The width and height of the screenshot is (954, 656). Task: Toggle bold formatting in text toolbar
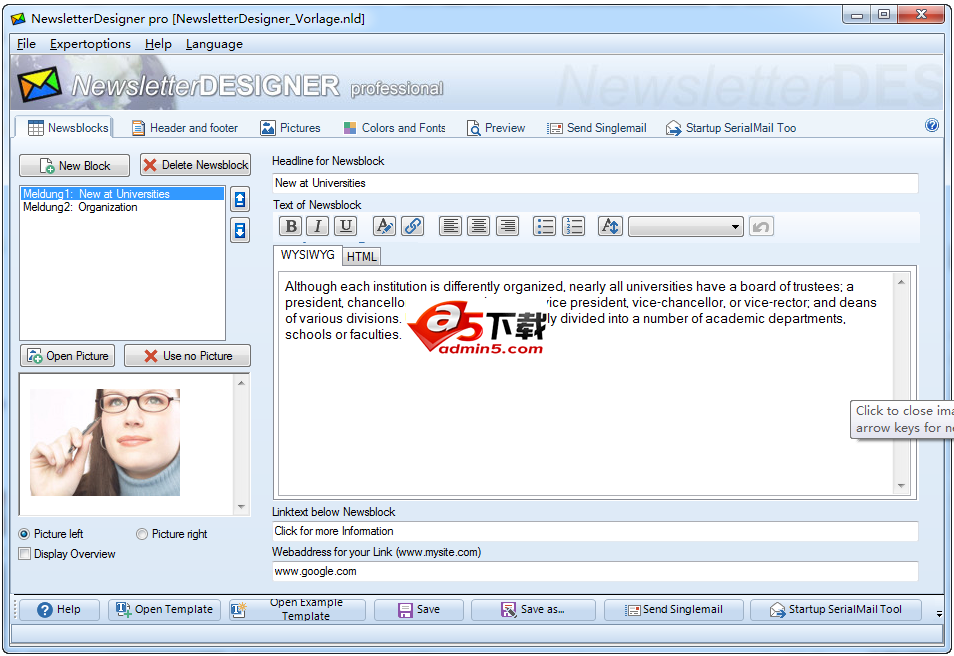point(291,226)
